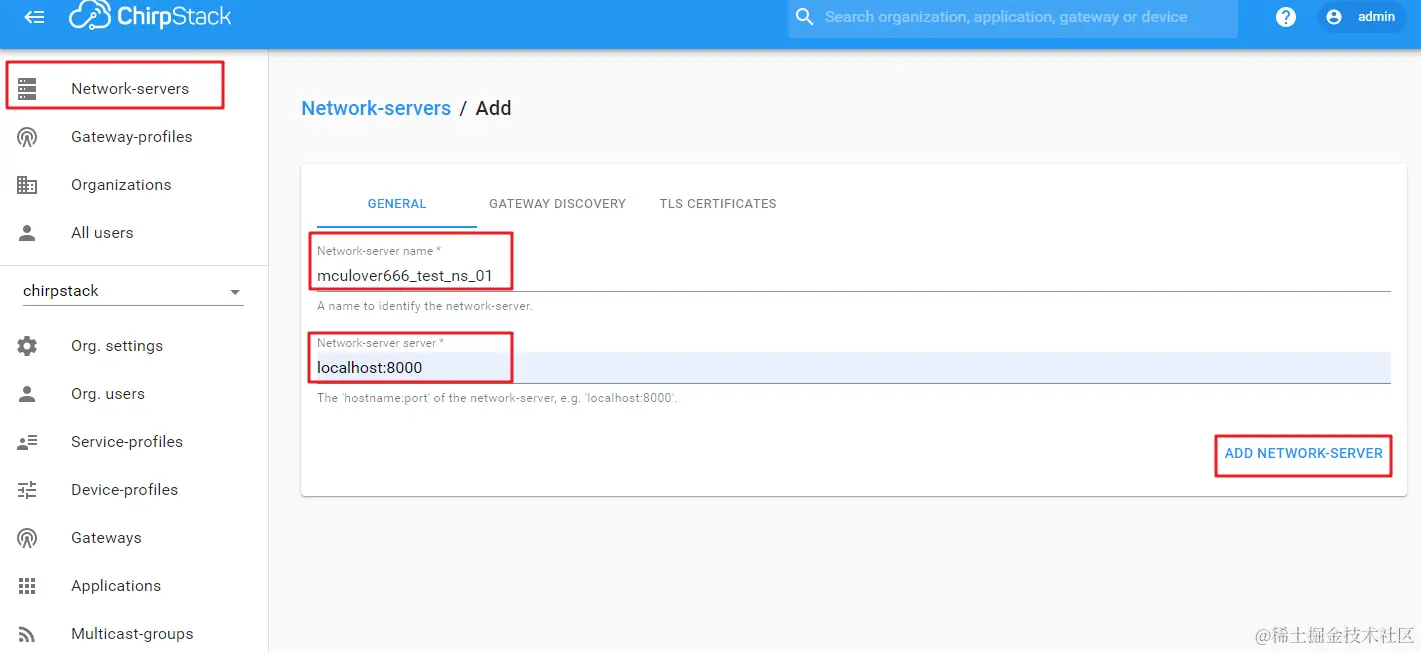Click the All users person icon
Viewport: 1421px width, 652px height.
27,233
